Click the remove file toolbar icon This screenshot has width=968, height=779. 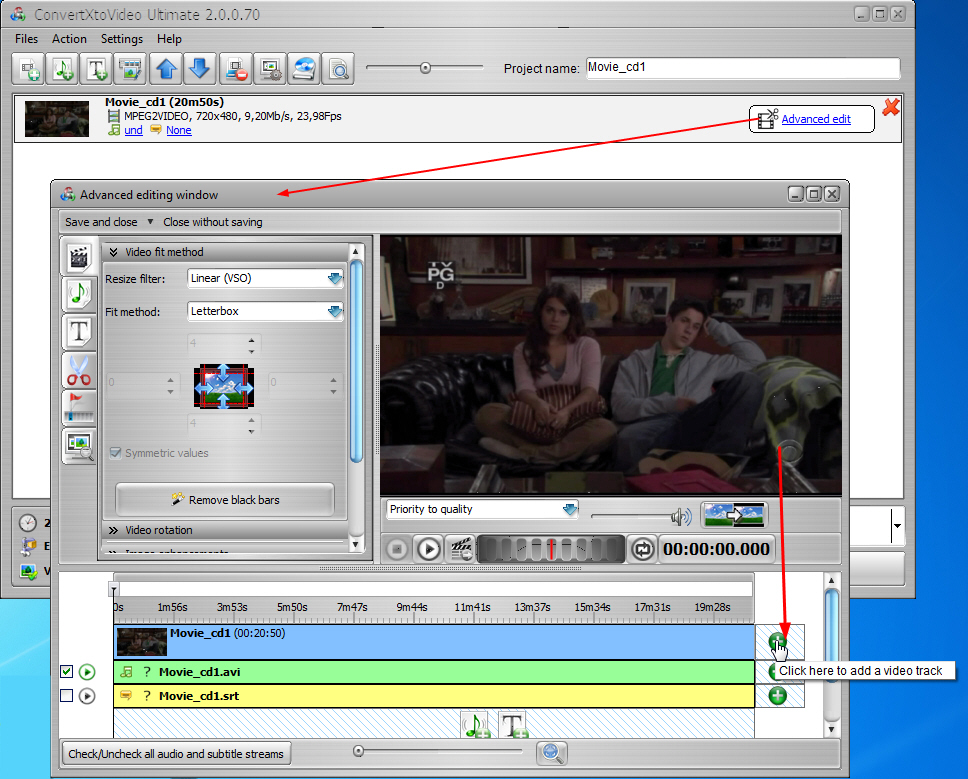click(235, 69)
